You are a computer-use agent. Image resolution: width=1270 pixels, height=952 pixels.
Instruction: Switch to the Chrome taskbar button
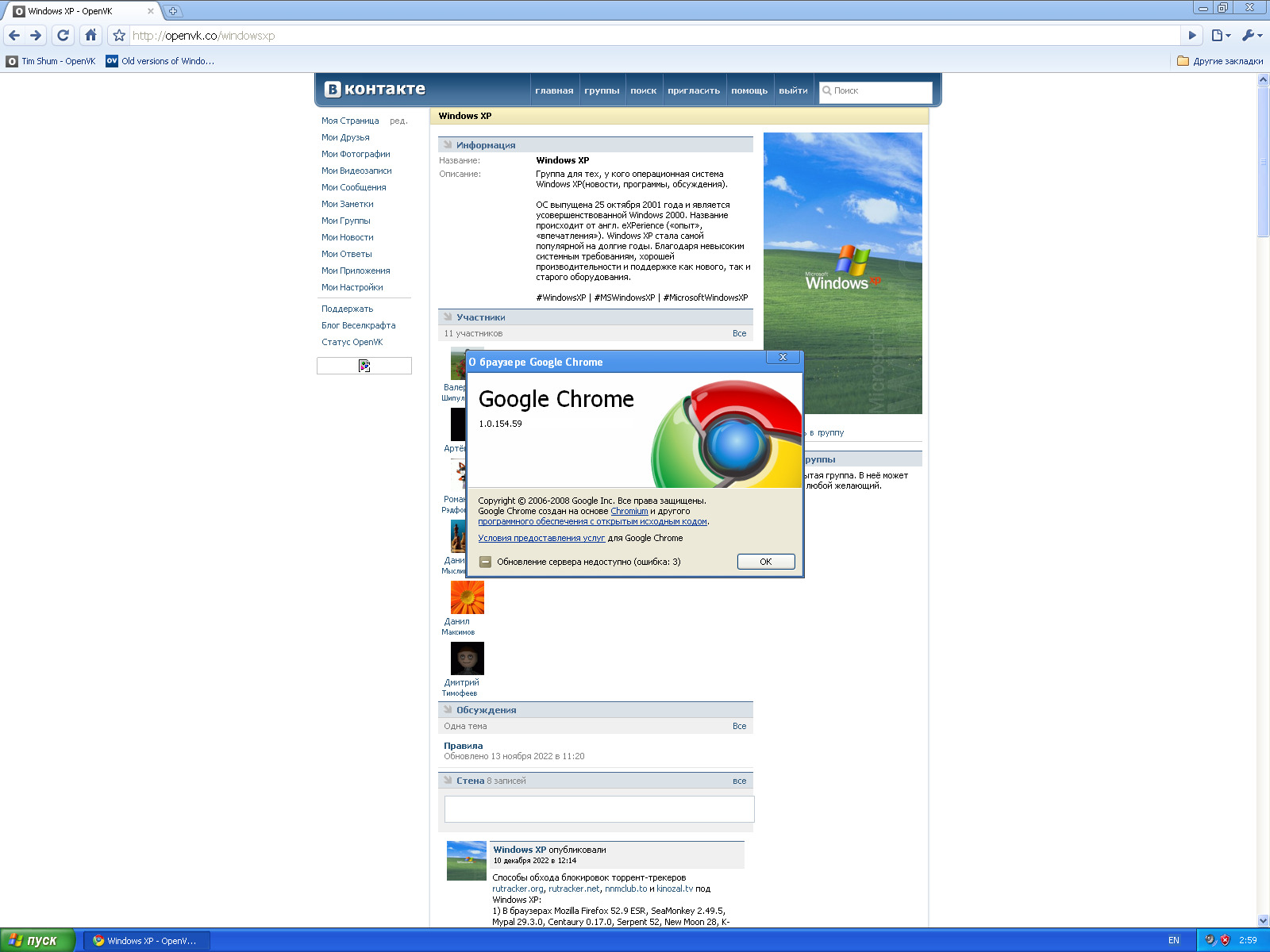tap(147, 941)
